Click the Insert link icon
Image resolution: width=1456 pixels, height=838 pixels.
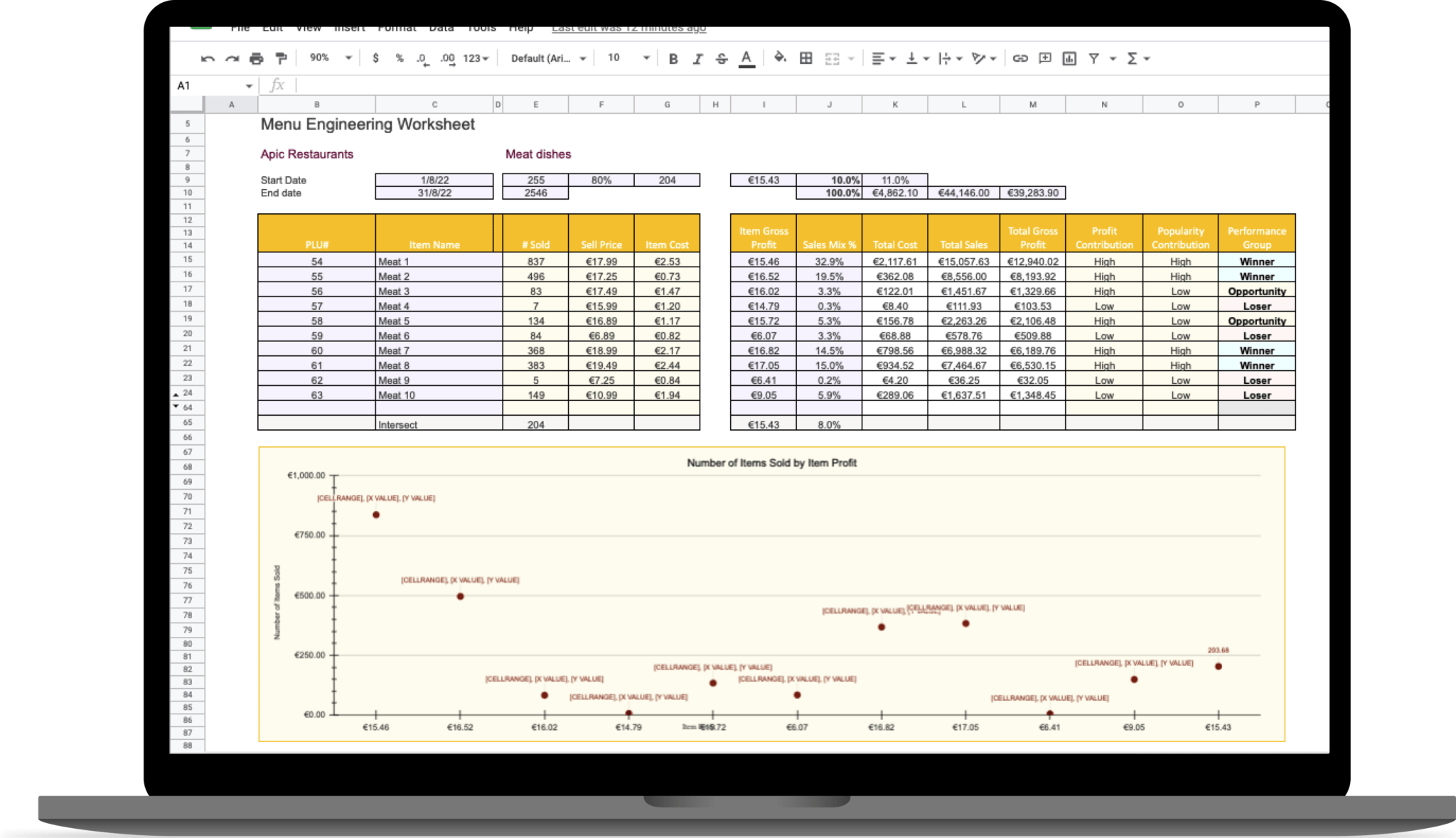[1020, 58]
